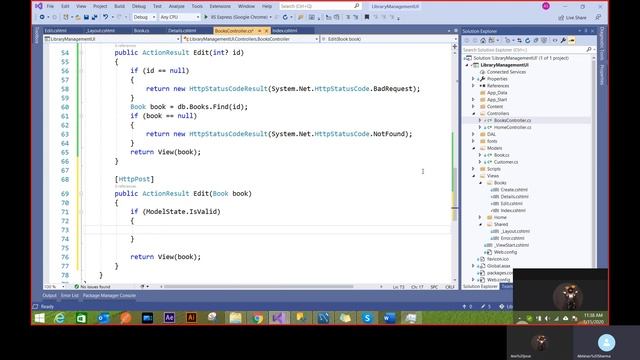Collapse the Models folder
The height and width of the screenshot is (360, 640).
(x=473, y=148)
